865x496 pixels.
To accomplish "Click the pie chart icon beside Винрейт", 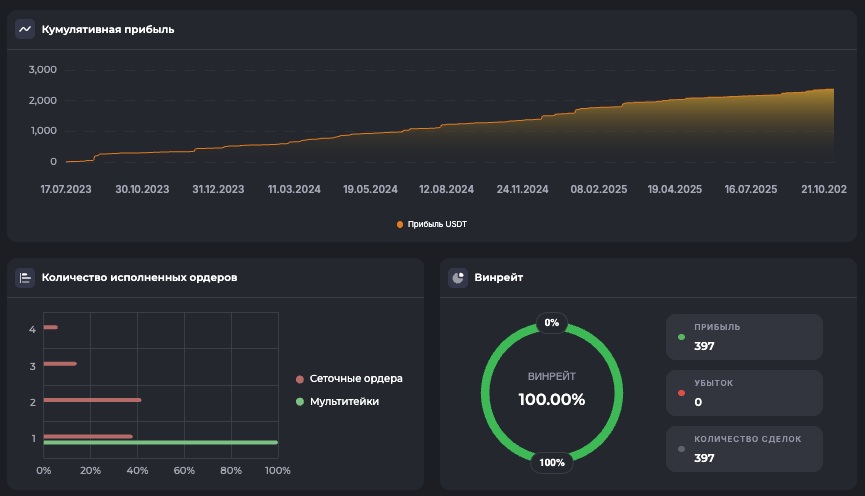I will click(x=458, y=277).
